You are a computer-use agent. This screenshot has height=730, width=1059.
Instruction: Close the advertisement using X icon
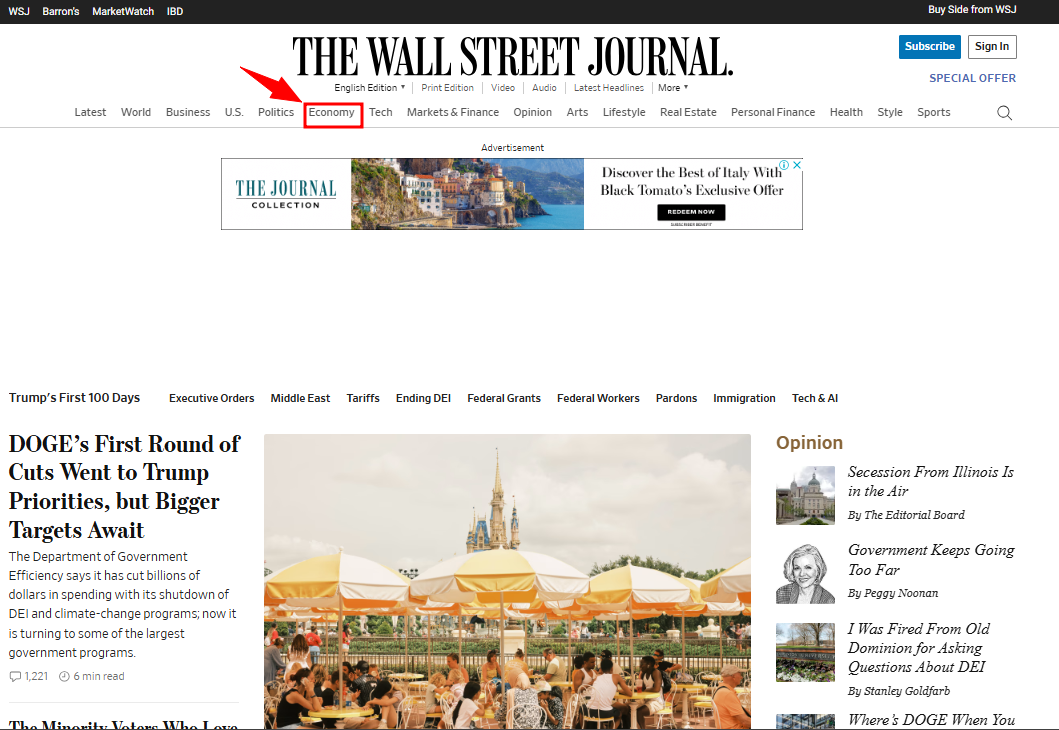coord(797,165)
